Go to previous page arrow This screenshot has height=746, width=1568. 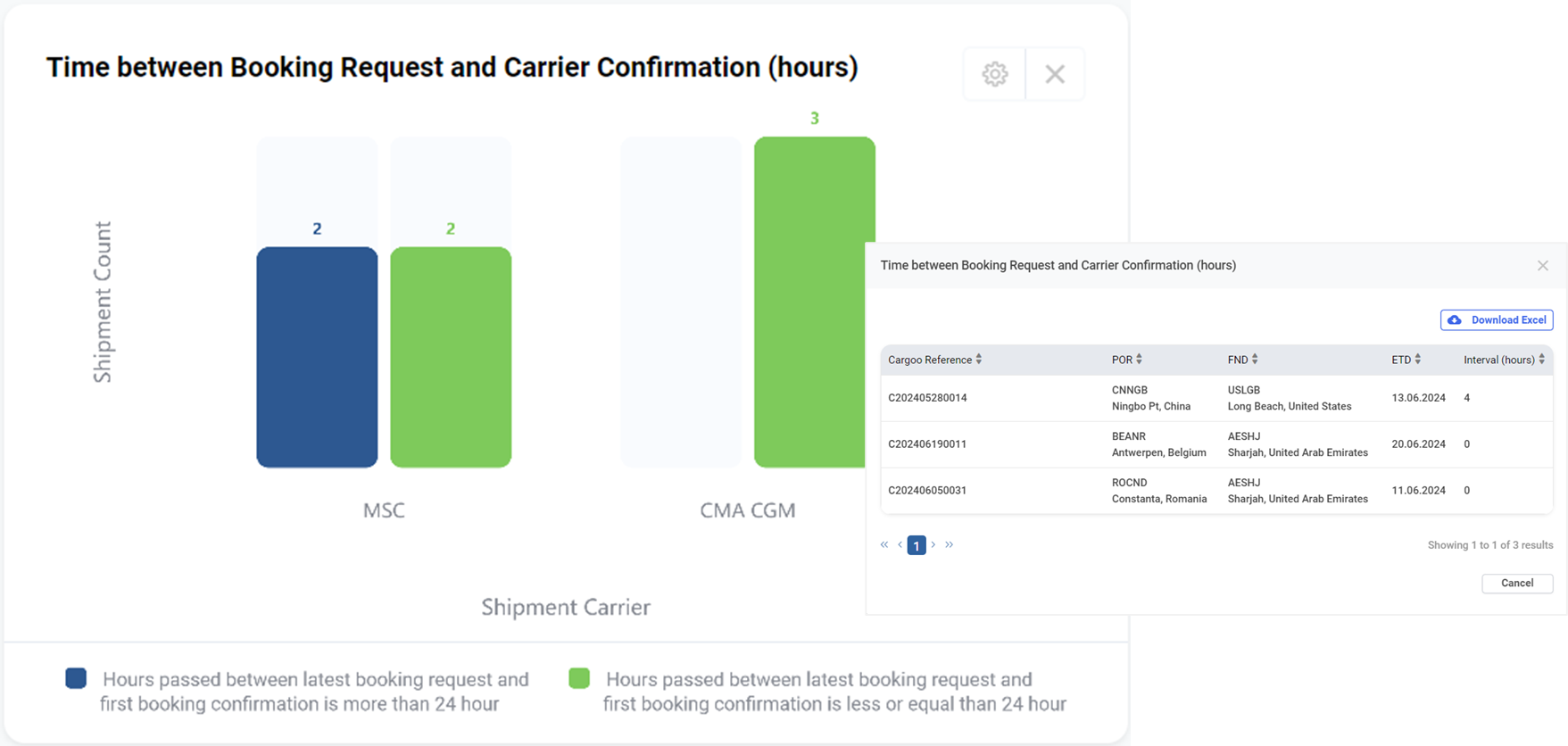900,544
